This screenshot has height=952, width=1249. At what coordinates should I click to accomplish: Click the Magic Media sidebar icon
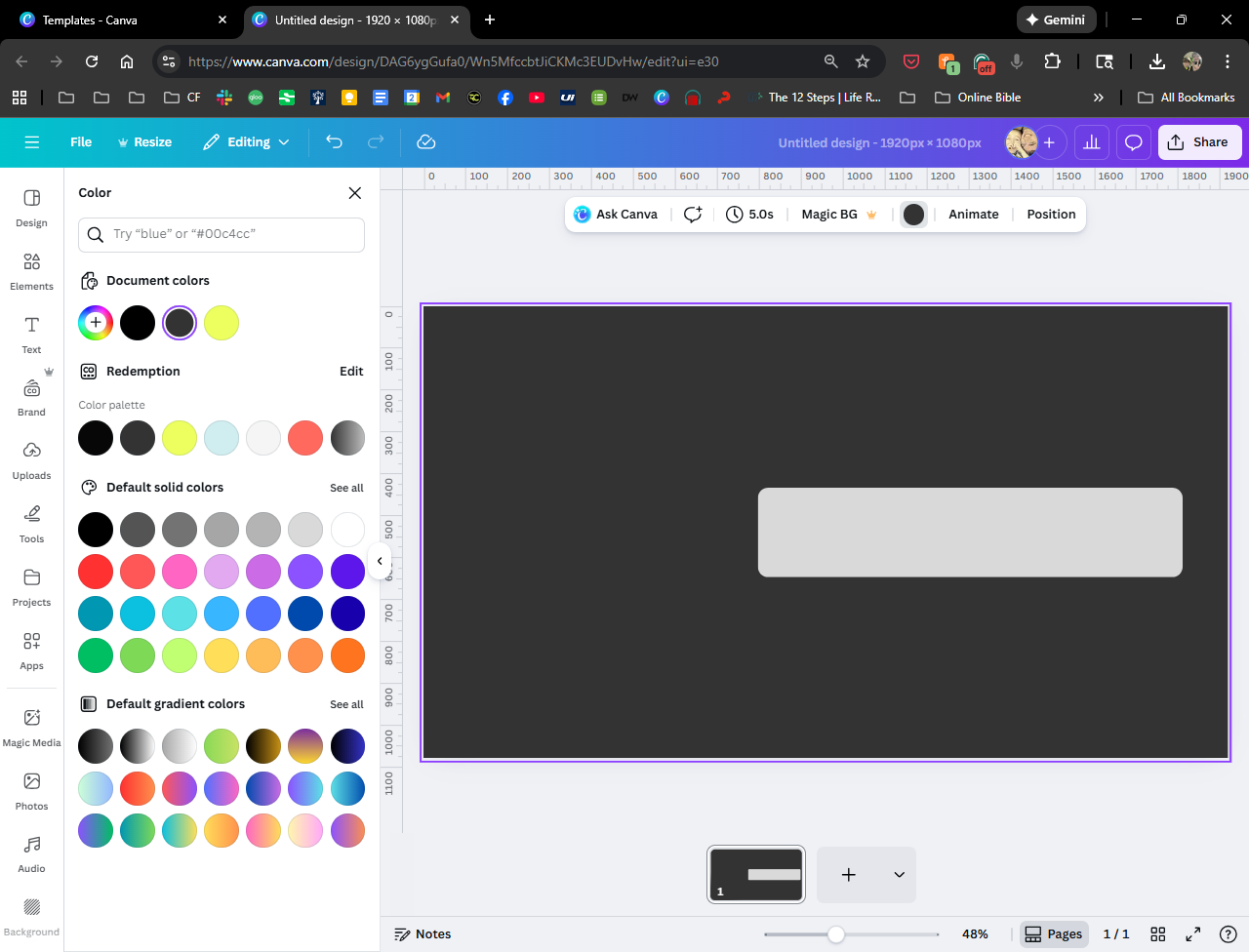[x=31, y=728]
